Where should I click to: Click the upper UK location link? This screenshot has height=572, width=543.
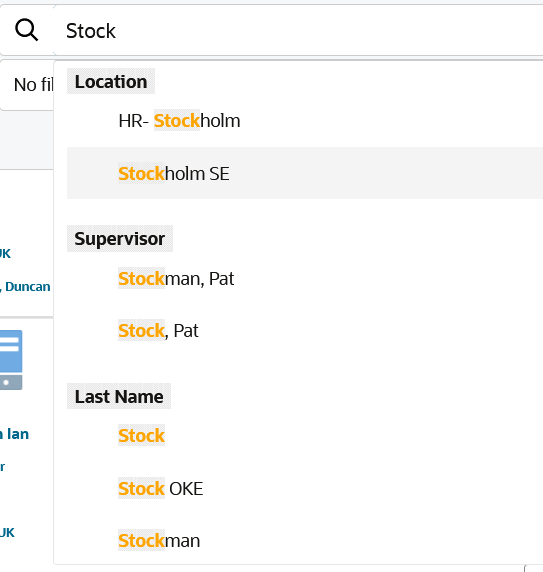5,254
